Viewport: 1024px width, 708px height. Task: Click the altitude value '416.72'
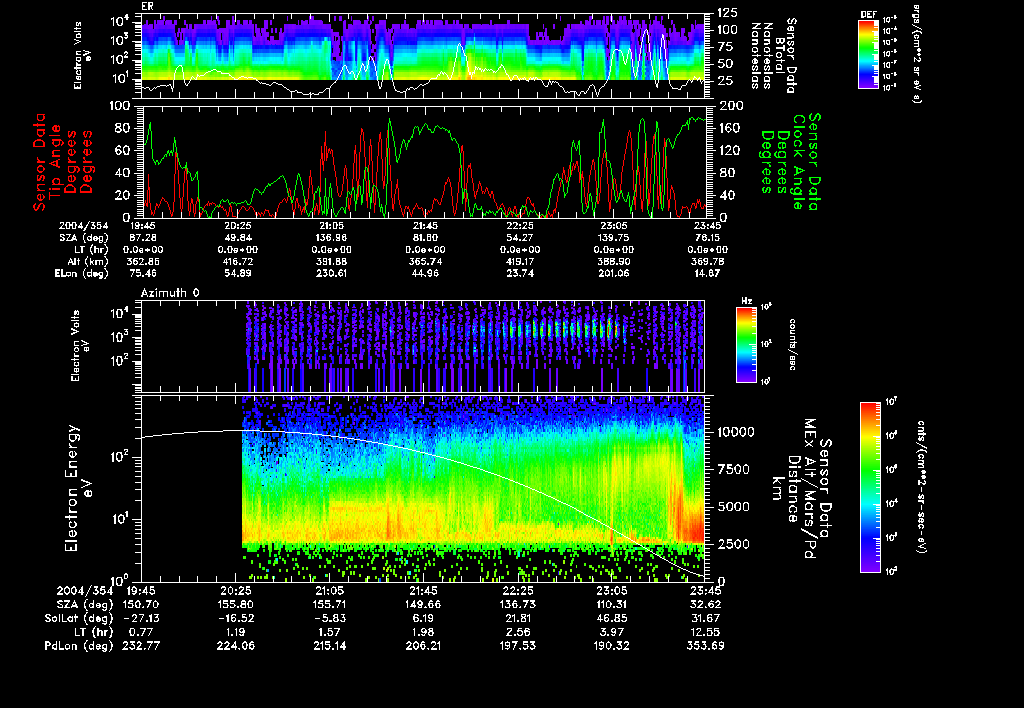tap(236, 262)
